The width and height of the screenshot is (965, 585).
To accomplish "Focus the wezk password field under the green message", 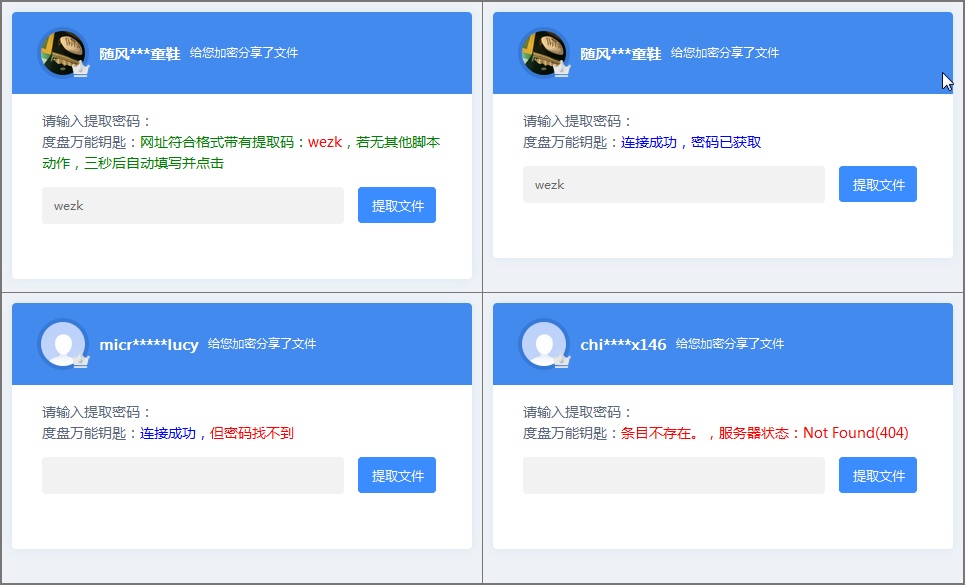I will pyautogui.click(x=193, y=205).
